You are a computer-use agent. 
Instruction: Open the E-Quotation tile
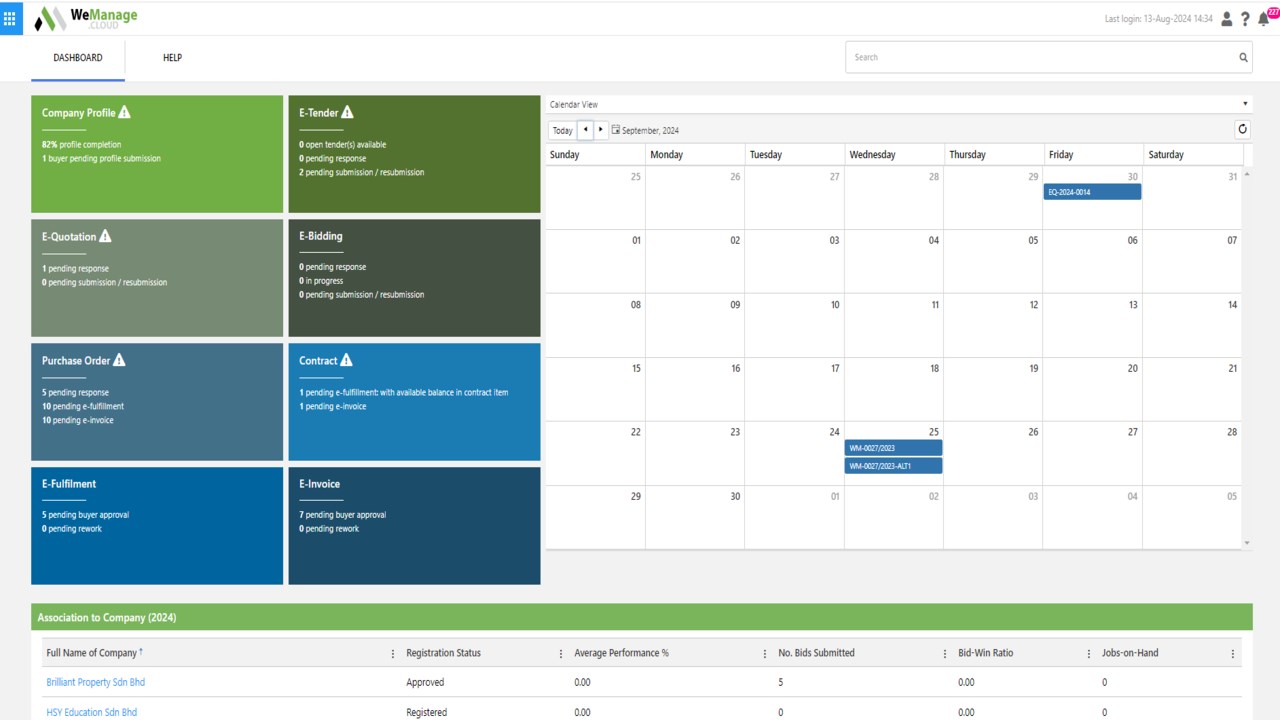[157, 278]
